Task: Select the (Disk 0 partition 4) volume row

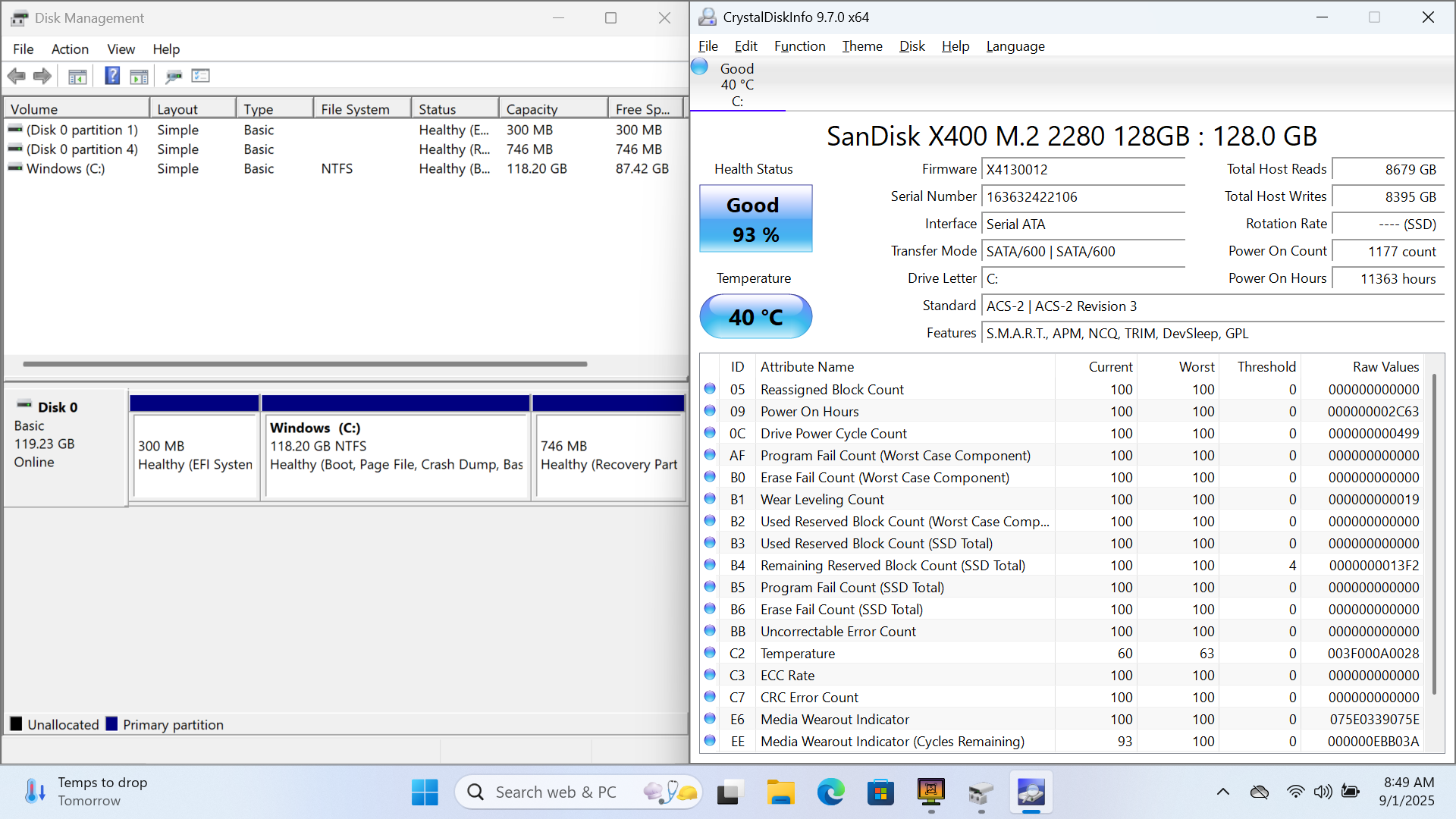Action: (344, 149)
